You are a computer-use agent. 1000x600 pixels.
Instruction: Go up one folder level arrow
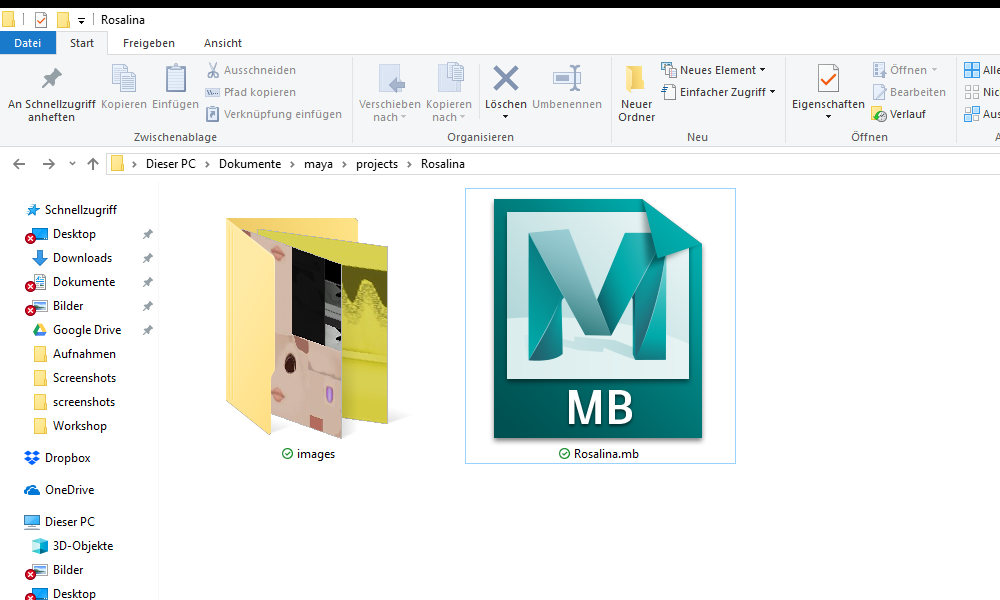(92, 164)
